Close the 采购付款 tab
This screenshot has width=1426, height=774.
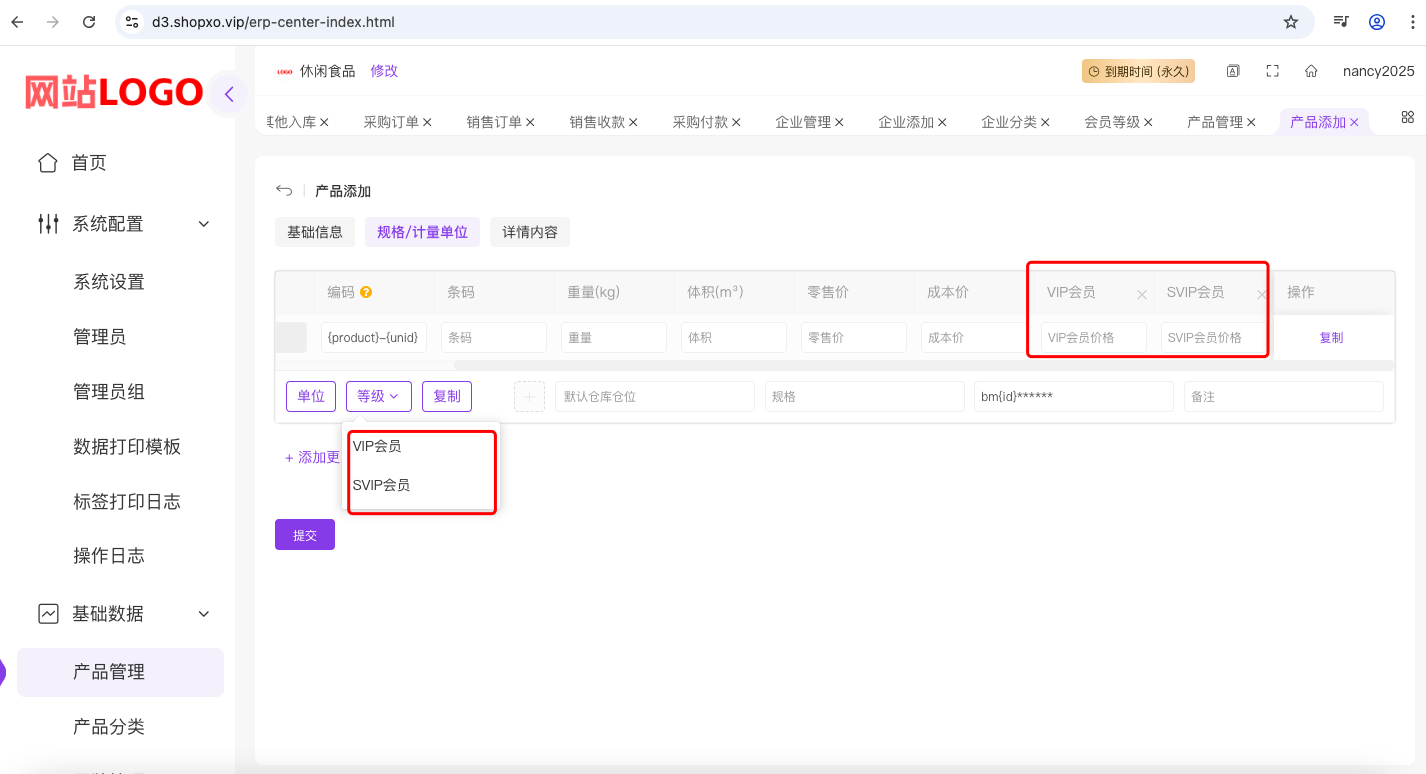pos(736,122)
